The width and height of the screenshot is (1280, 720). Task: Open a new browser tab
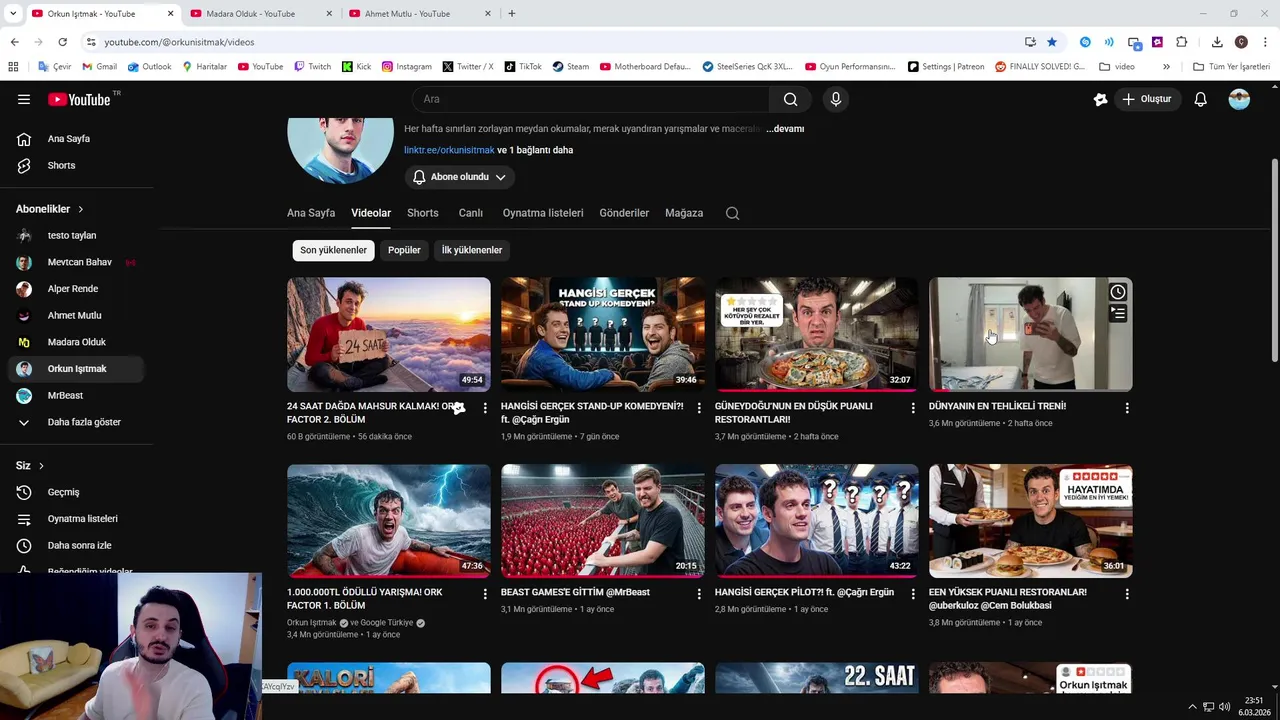pyautogui.click(x=512, y=14)
